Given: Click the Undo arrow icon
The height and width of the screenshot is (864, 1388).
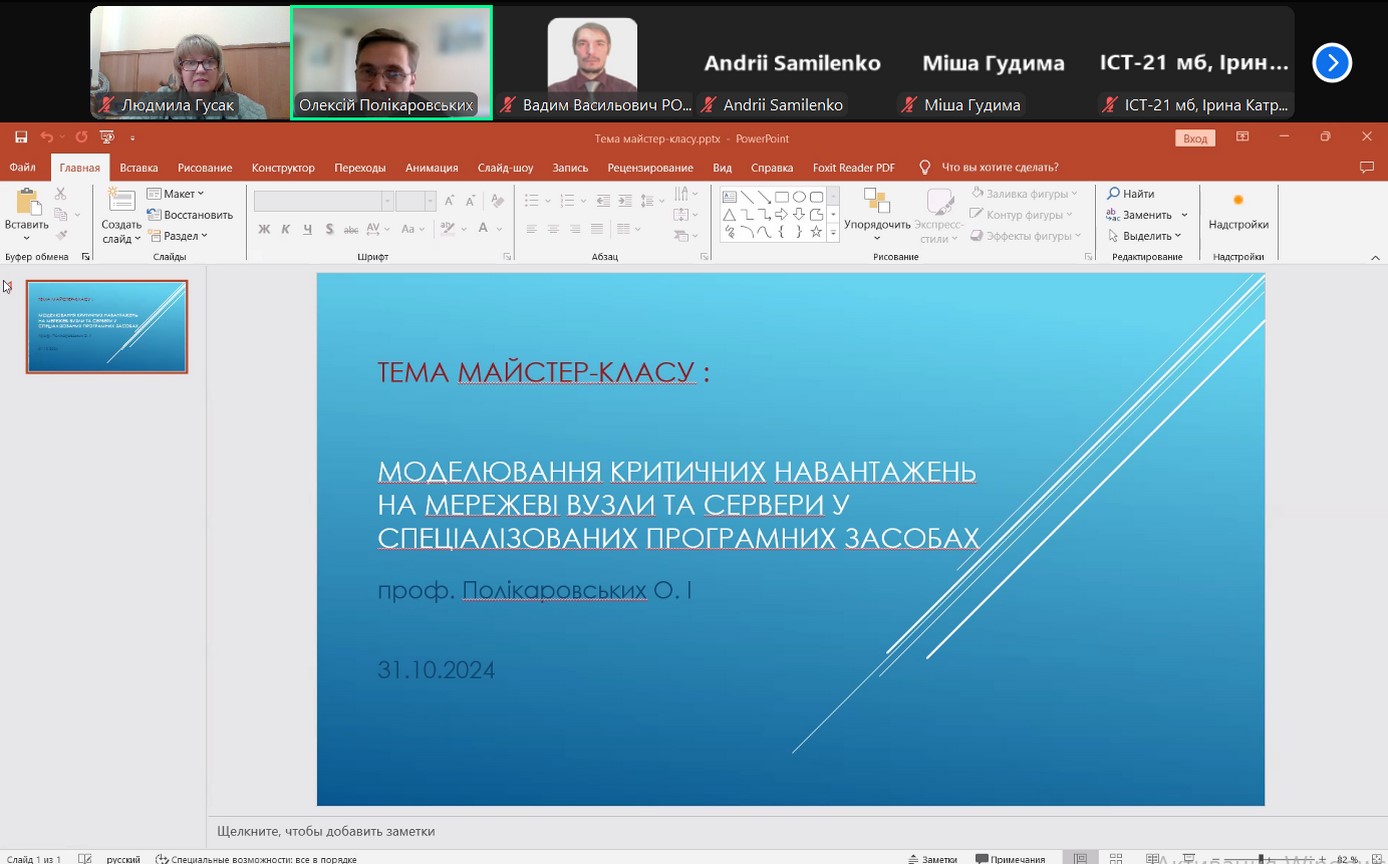Looking at the screenshot, I should (46, 137).
